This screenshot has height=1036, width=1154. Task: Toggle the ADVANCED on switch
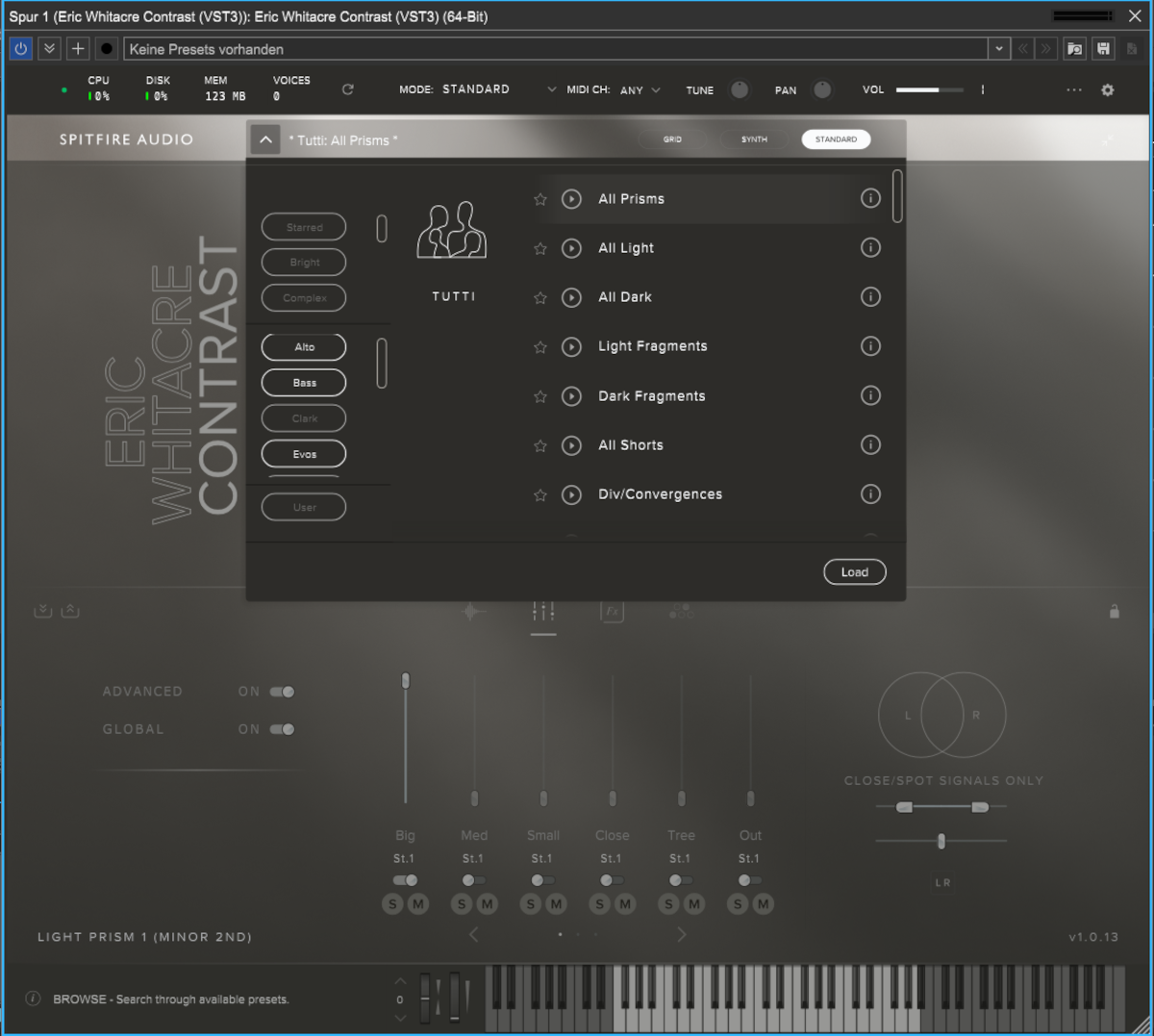tap(282, 692)
